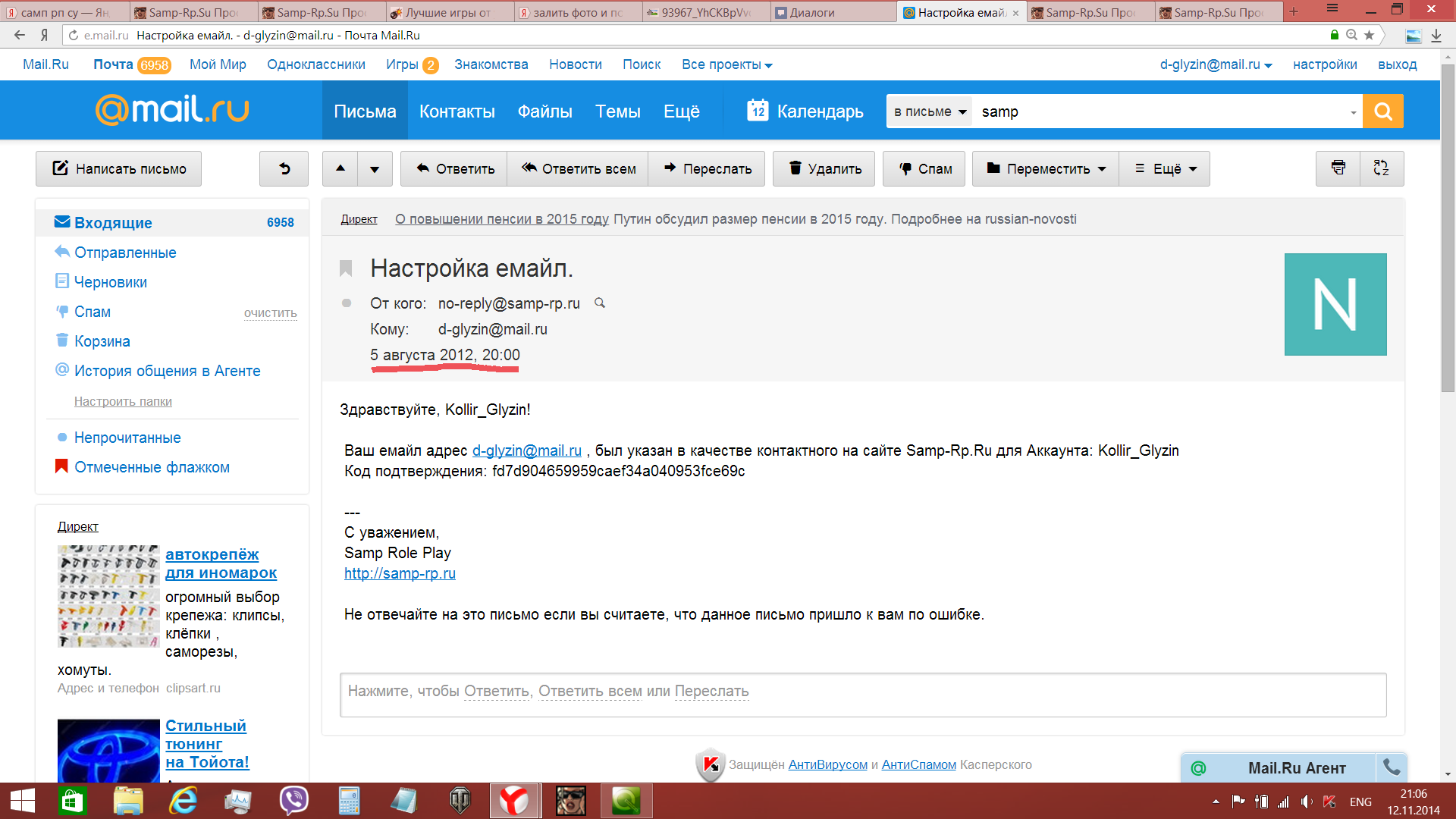This screenshot has width=1456, height=819.
Task: Click the sender avatar N tile
Action: 1335,304
